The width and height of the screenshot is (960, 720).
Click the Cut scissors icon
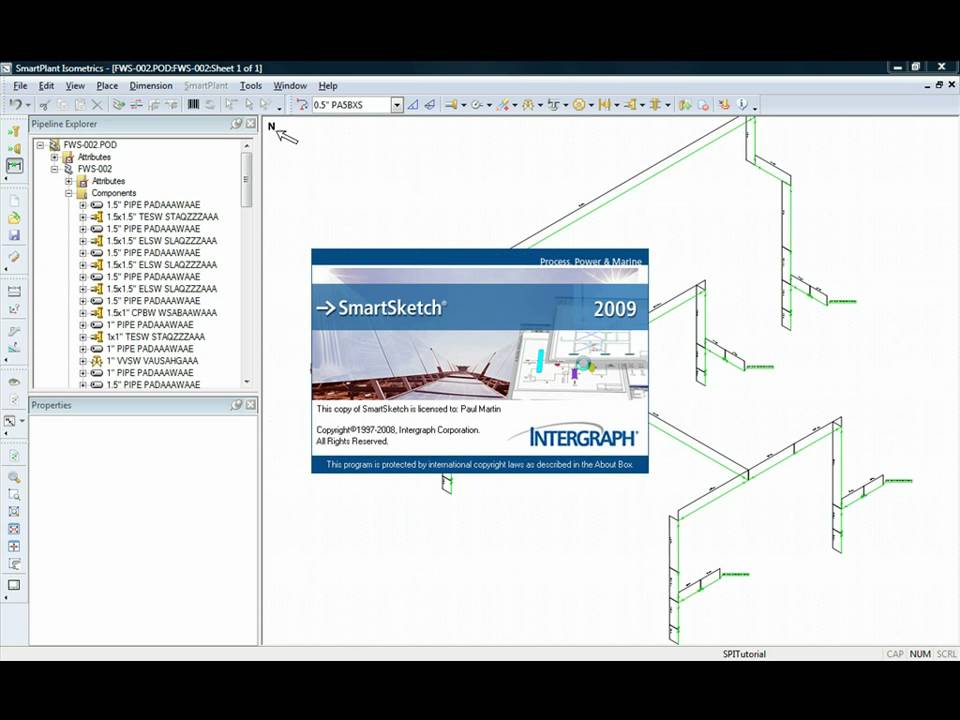click(x=44, y=105)
